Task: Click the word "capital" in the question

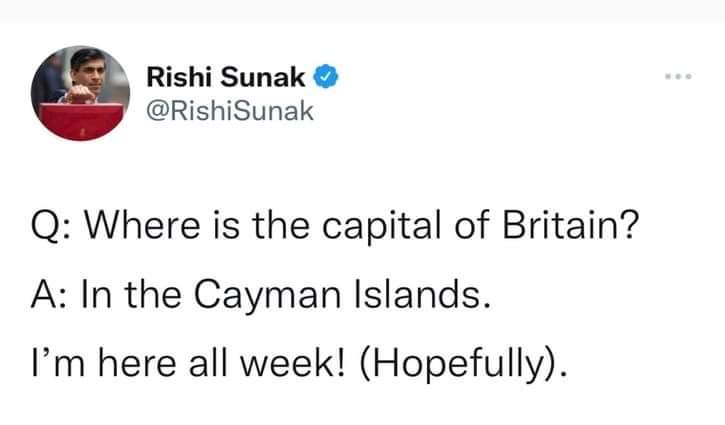Action: click(381, 227)
